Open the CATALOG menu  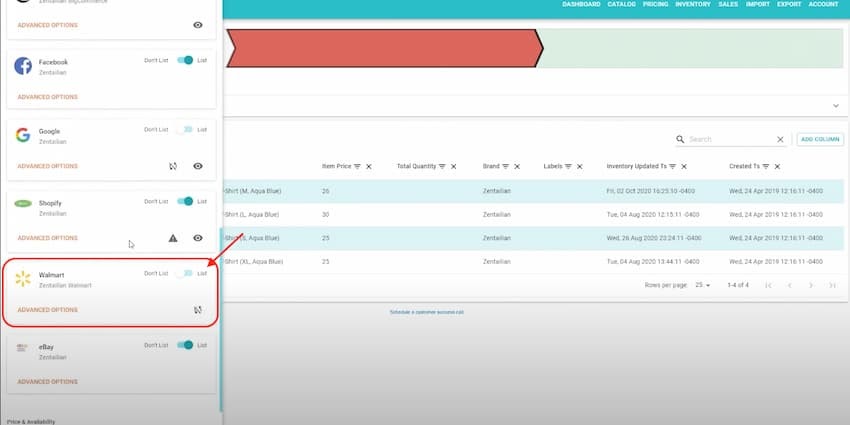click(622, 4)
